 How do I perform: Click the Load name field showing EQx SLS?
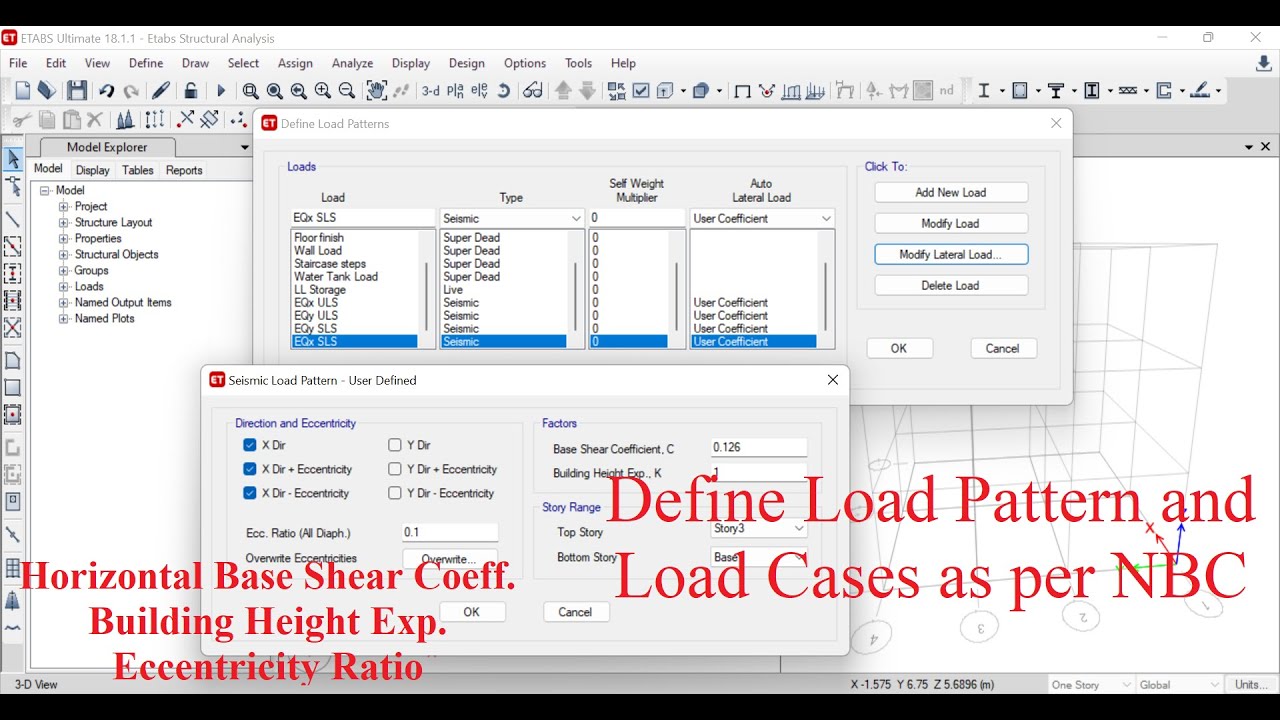pos(363,218)
